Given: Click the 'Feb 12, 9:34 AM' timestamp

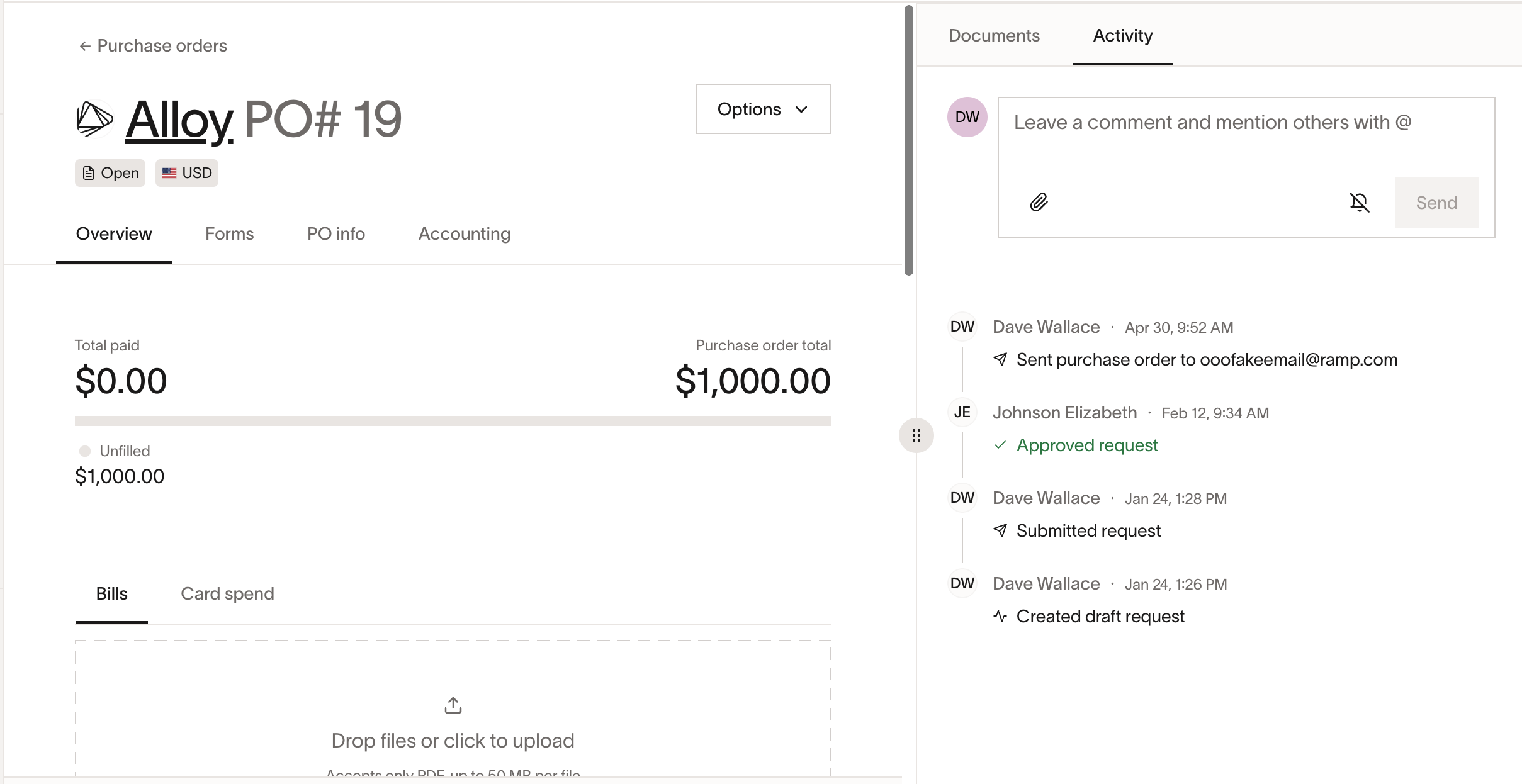Looking at the screenshot, I should coord(1215,413).
